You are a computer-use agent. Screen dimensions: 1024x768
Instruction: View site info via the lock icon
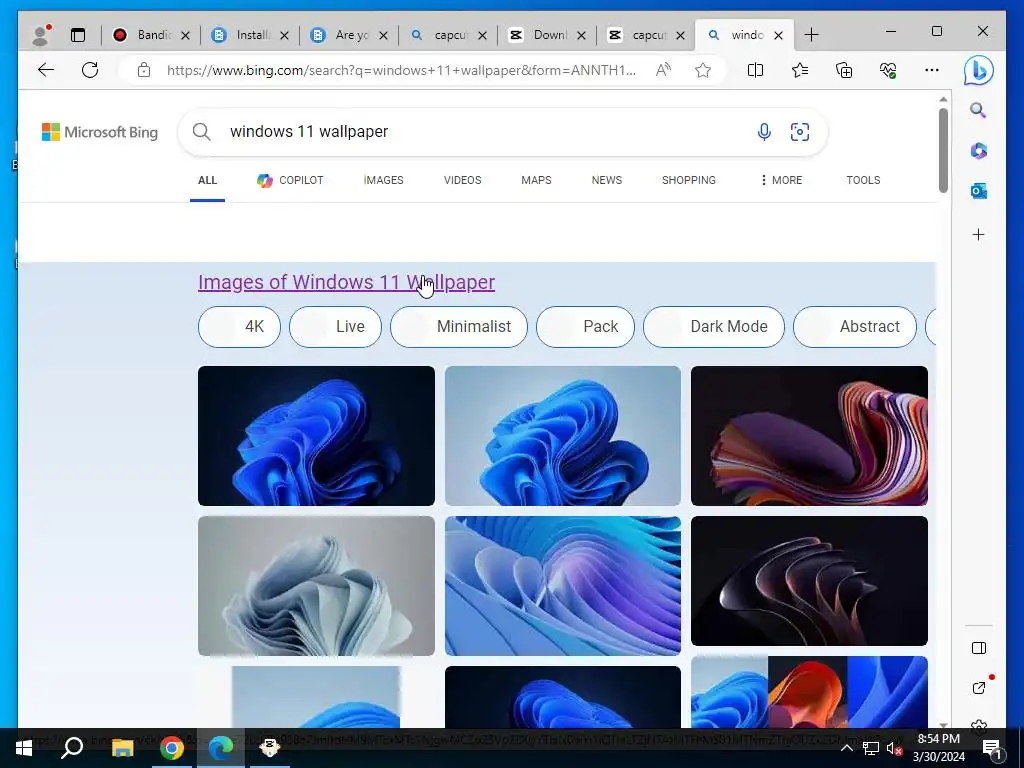144,70
